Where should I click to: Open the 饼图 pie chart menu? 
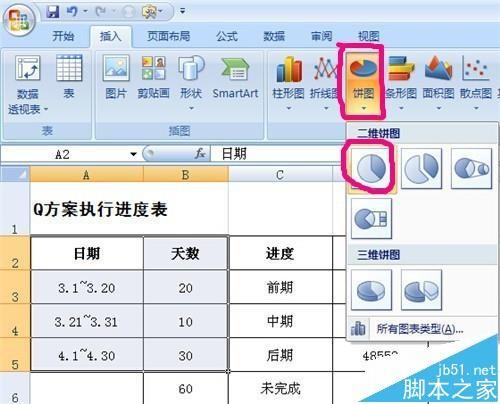click(x=363, y=83)
